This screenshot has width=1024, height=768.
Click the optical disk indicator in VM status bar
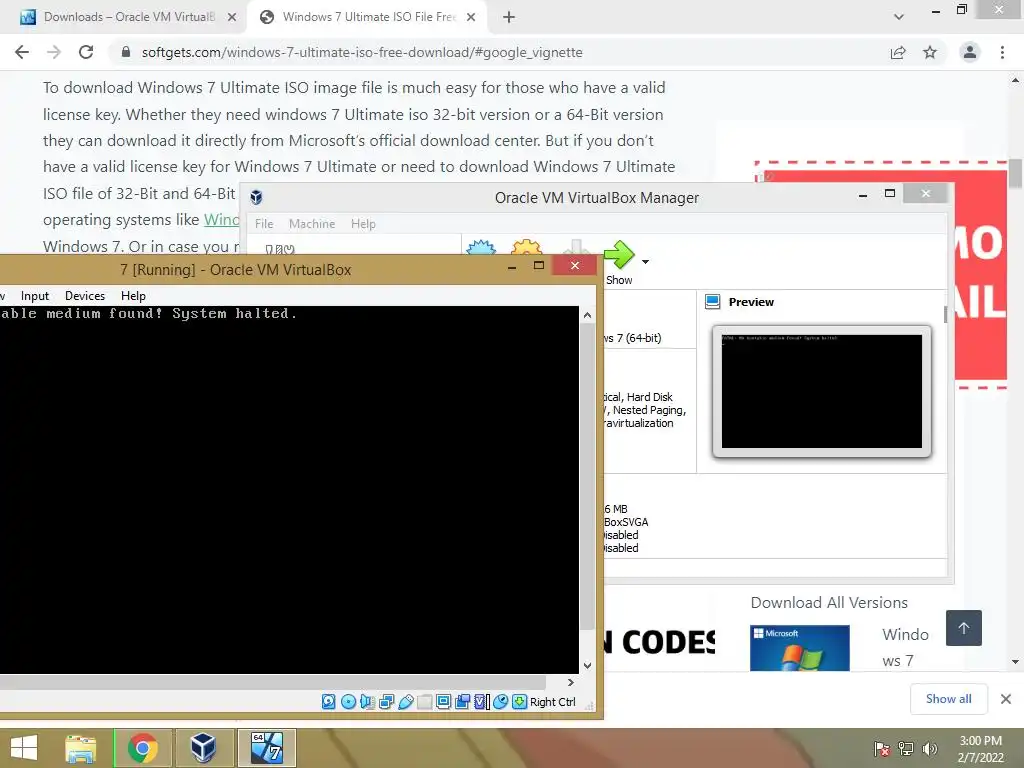click(x=348, y=701)
